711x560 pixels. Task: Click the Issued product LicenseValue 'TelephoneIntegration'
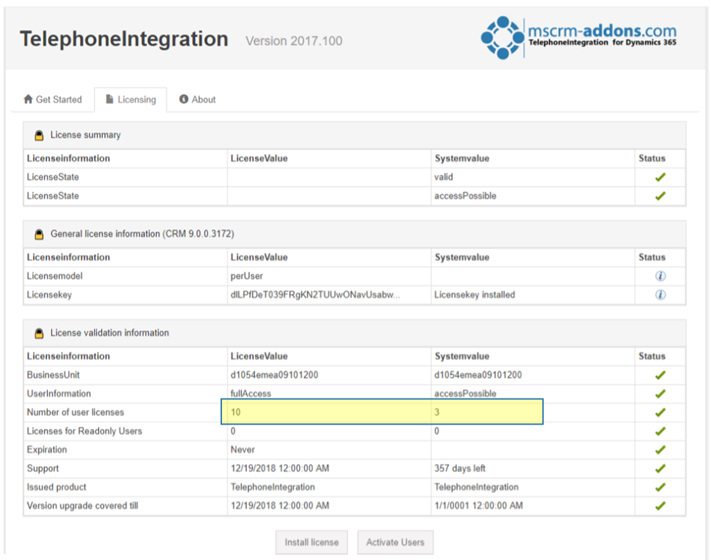pyautogui.click(x=273, y=487)
